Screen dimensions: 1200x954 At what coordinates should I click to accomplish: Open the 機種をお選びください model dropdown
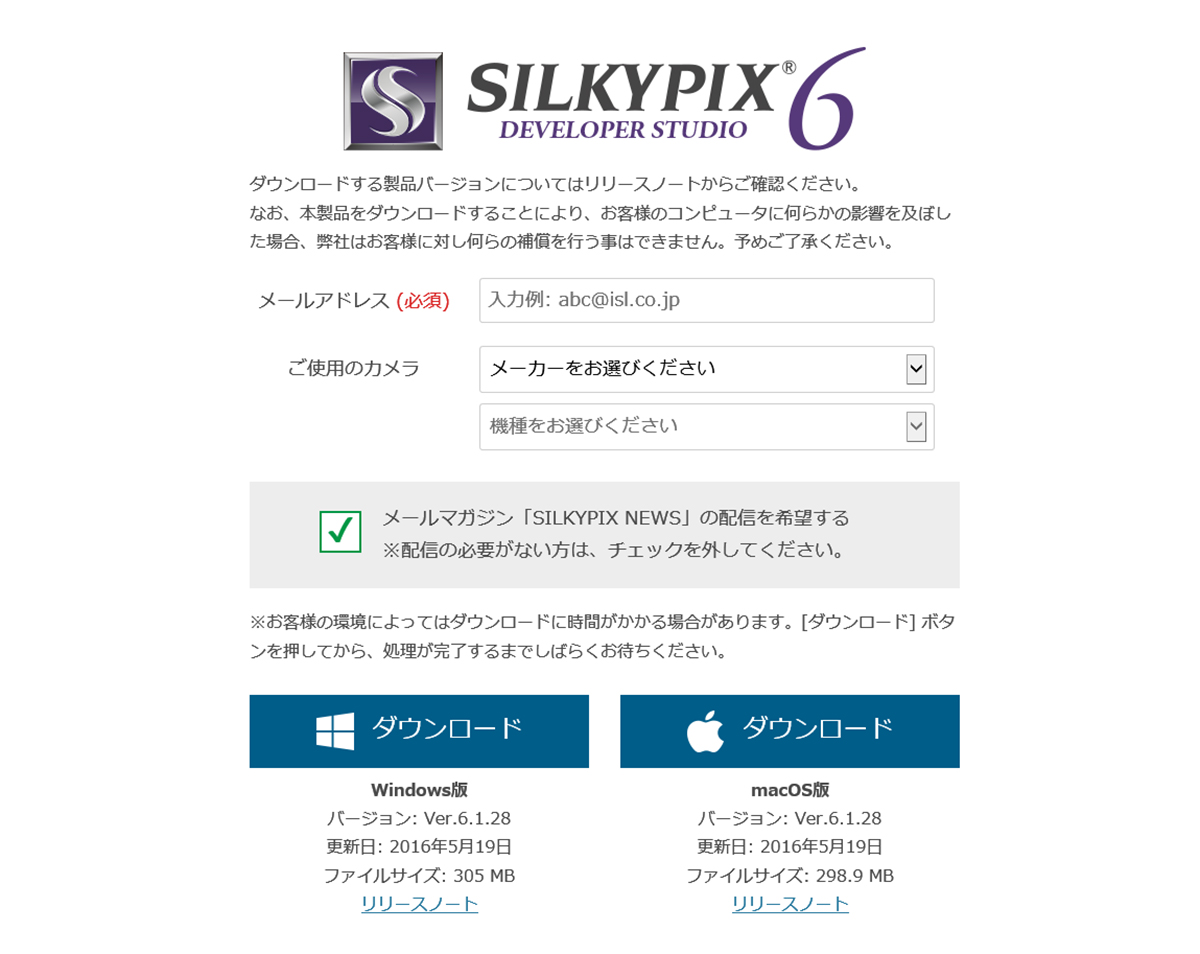pyautogui.click(x=706, y=427)
